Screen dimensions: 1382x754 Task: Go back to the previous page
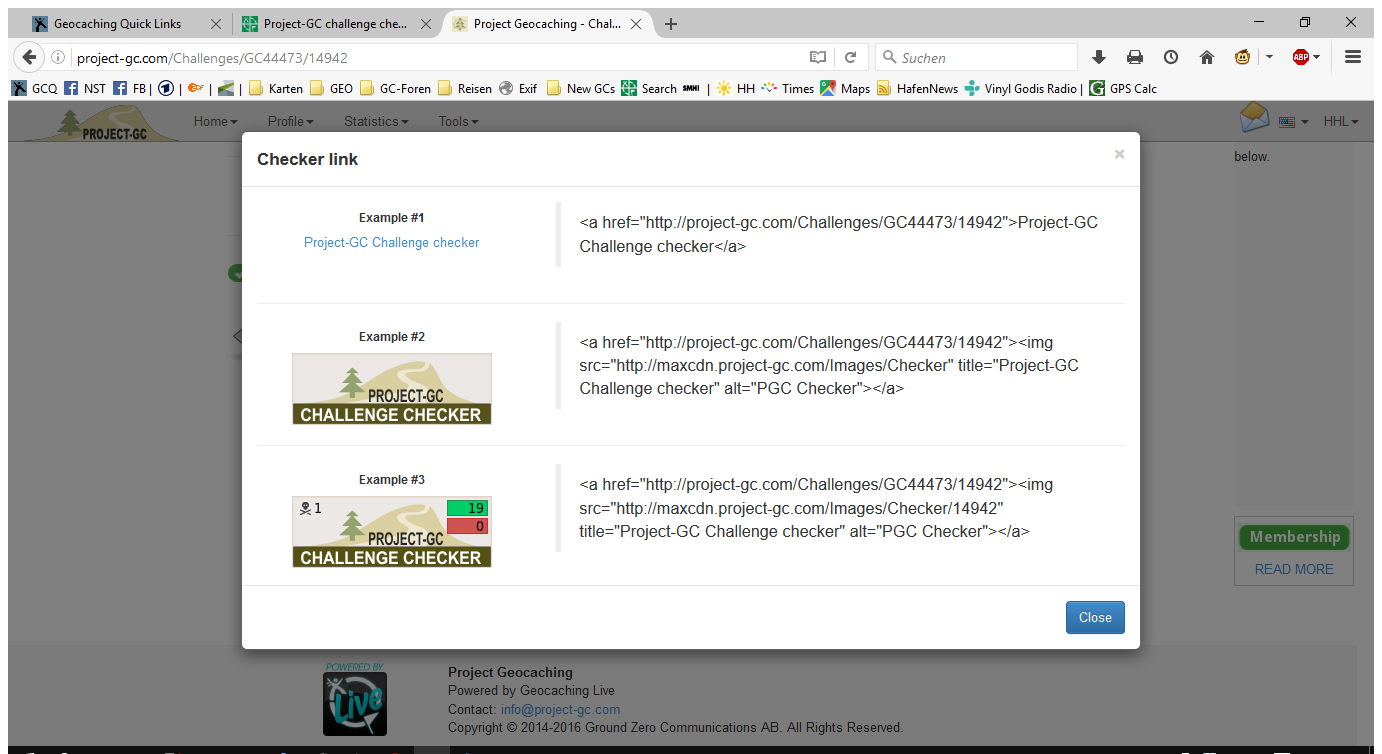coord(29,57)
